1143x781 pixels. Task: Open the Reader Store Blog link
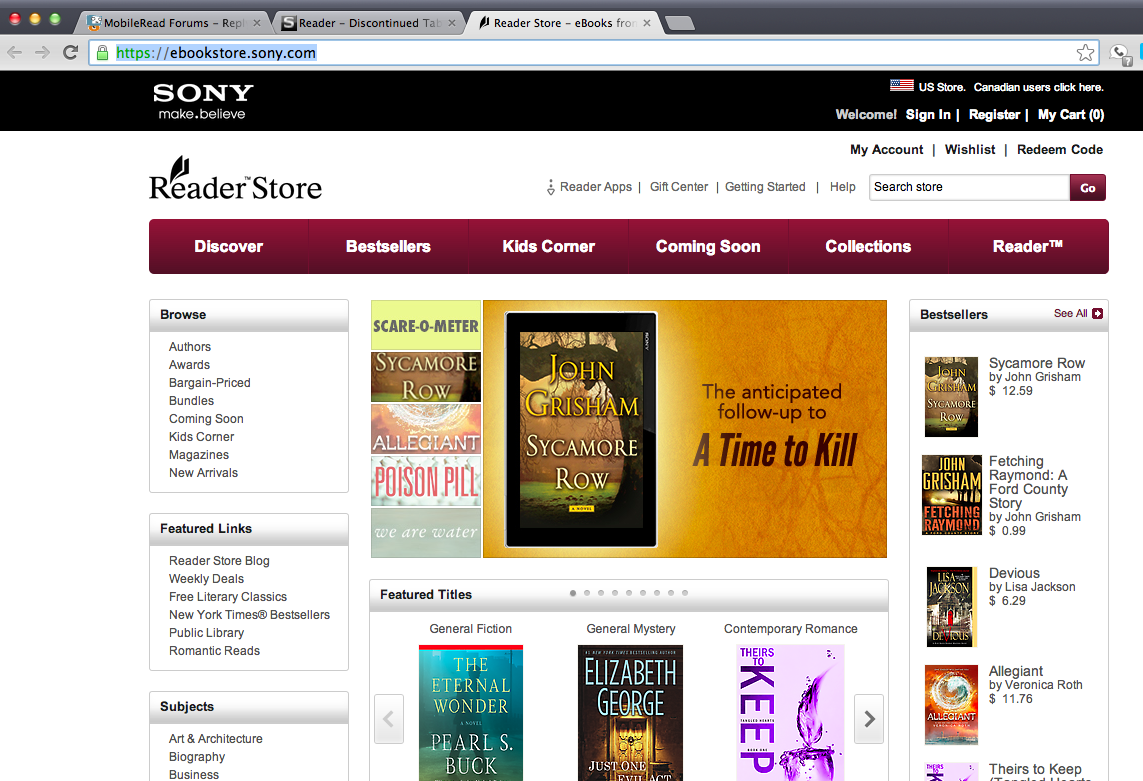pos(219,561)
